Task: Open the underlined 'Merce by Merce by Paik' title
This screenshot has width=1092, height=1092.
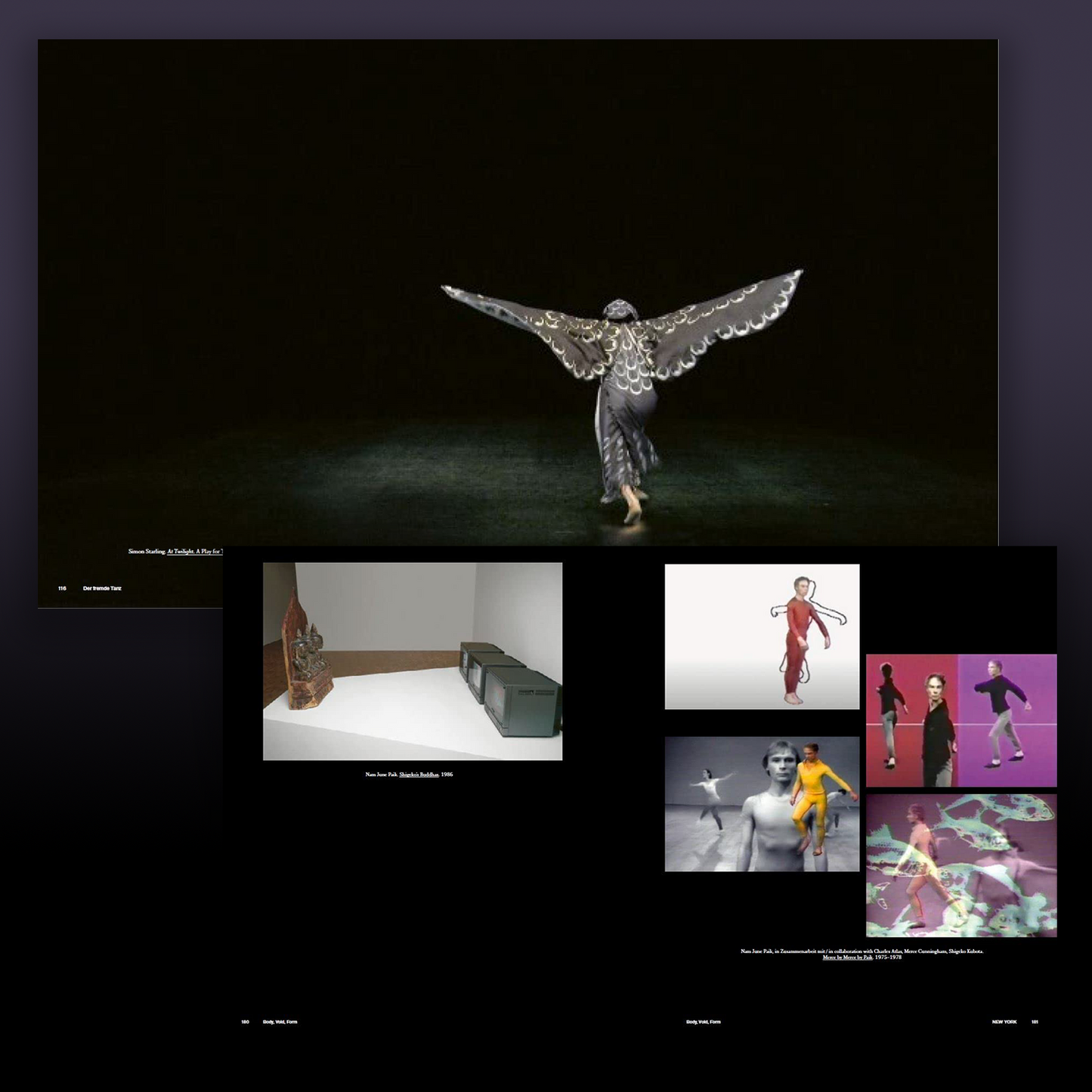Action: (x=848, y=957)
